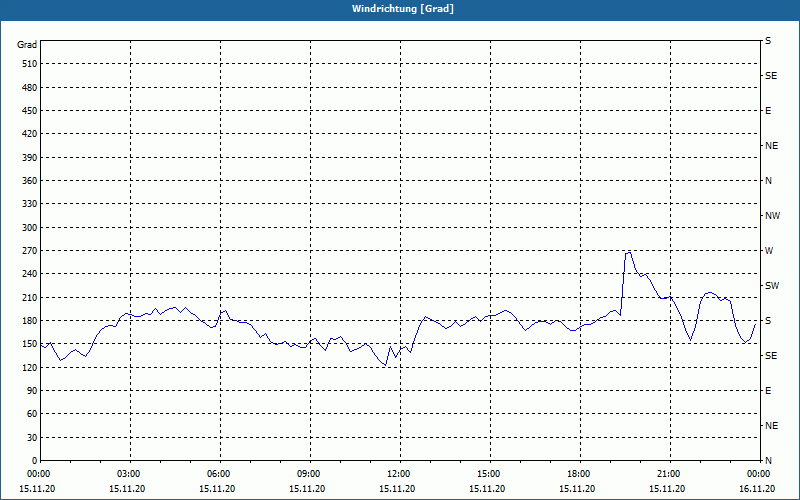
Task: Click the 300 y-axis label
Action: tap(30, 228)
